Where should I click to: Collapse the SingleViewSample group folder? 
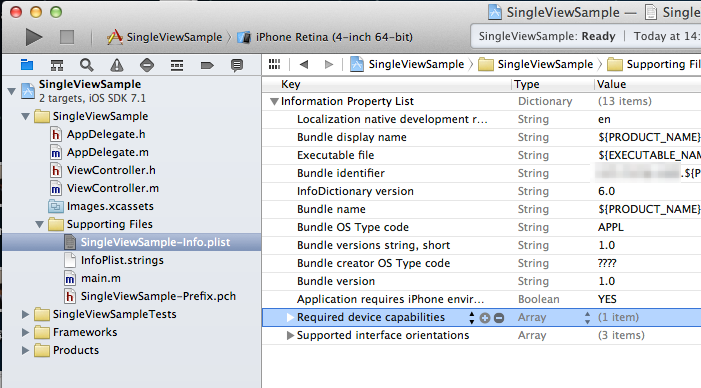click(x=25, y=117)
